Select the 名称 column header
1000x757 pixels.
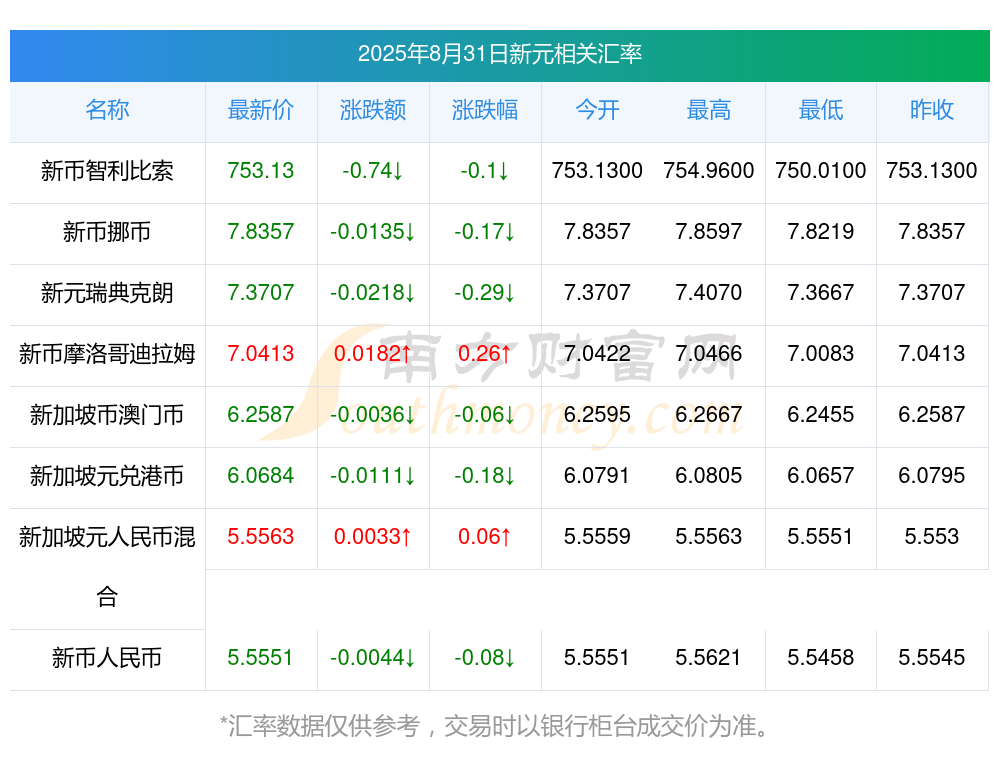point(107,110)
